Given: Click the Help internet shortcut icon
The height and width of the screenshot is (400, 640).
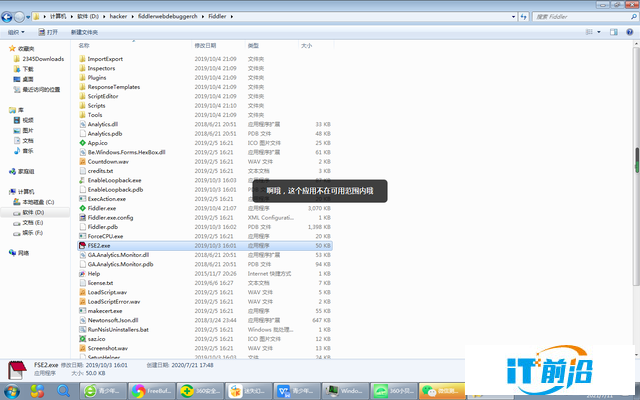Looking at the screenshot, I should coord(82,273).
